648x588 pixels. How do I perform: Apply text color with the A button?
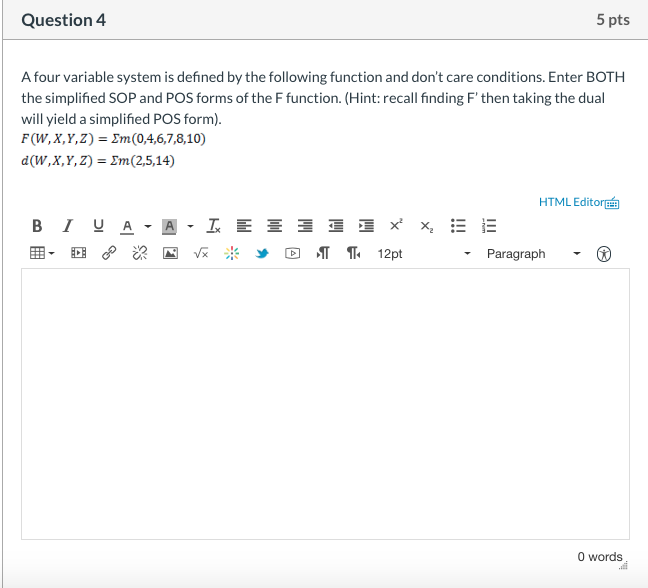coord(127,226)
